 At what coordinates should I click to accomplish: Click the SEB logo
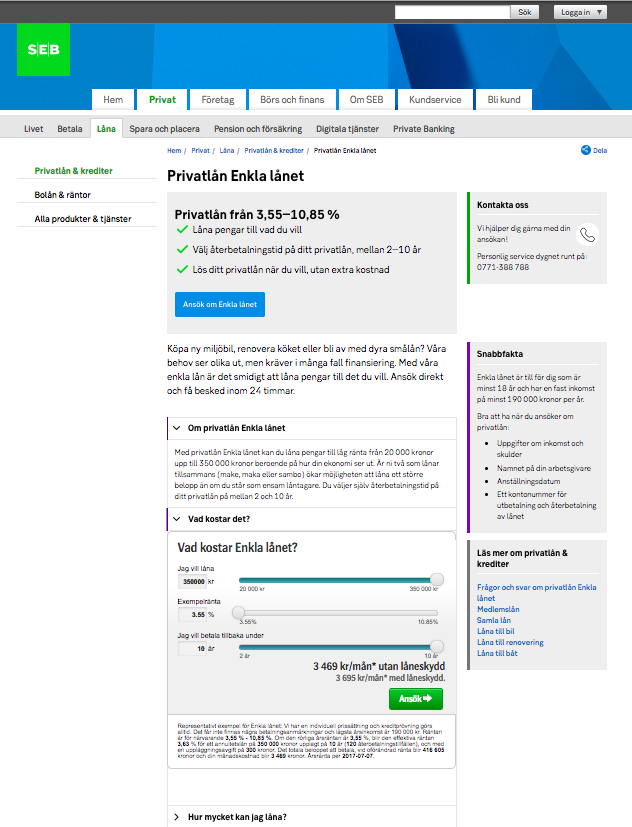pyautogui.click(x=43, y=50)
